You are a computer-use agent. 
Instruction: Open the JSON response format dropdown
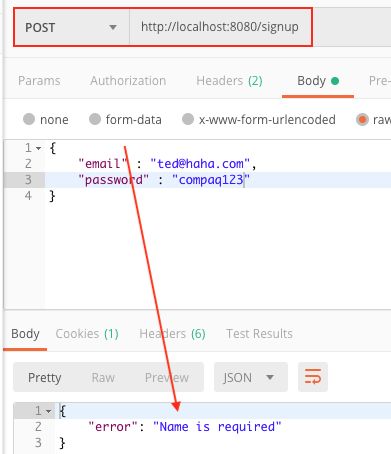click(x=251, y=377)
